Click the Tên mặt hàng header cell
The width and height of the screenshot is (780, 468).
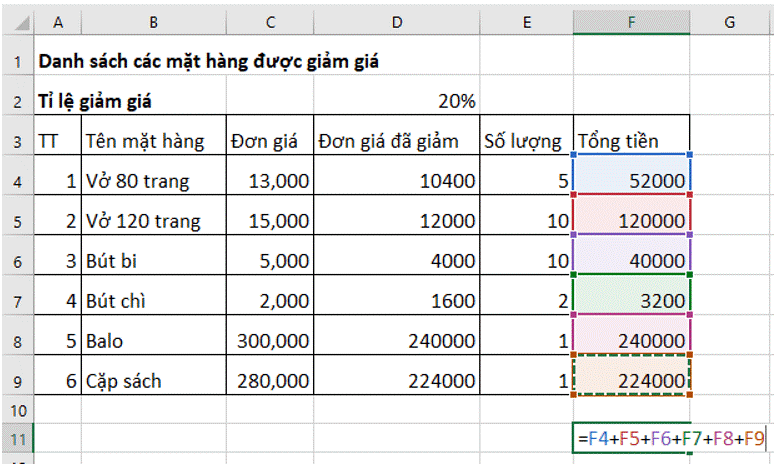point(154,140)
